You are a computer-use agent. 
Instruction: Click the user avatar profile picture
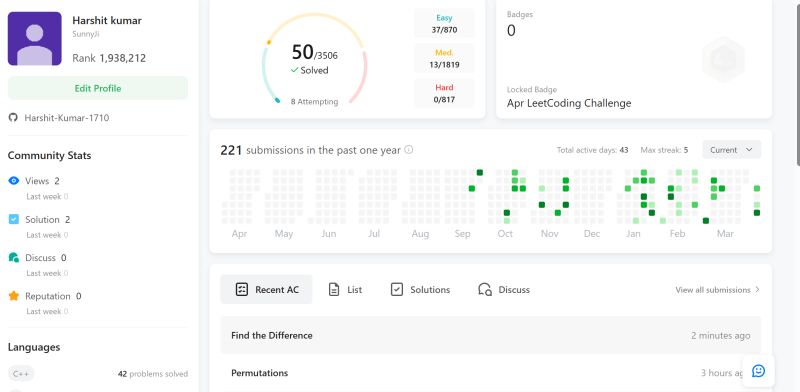[35, 39]
